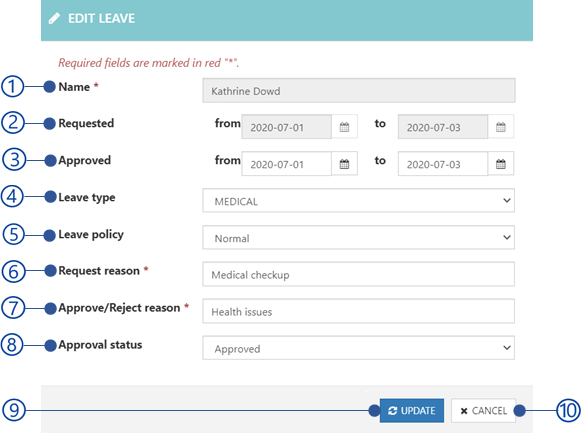
Task: Click the pencil icon beside EDIT LEAVE
Action: click(x=54, y=18)
